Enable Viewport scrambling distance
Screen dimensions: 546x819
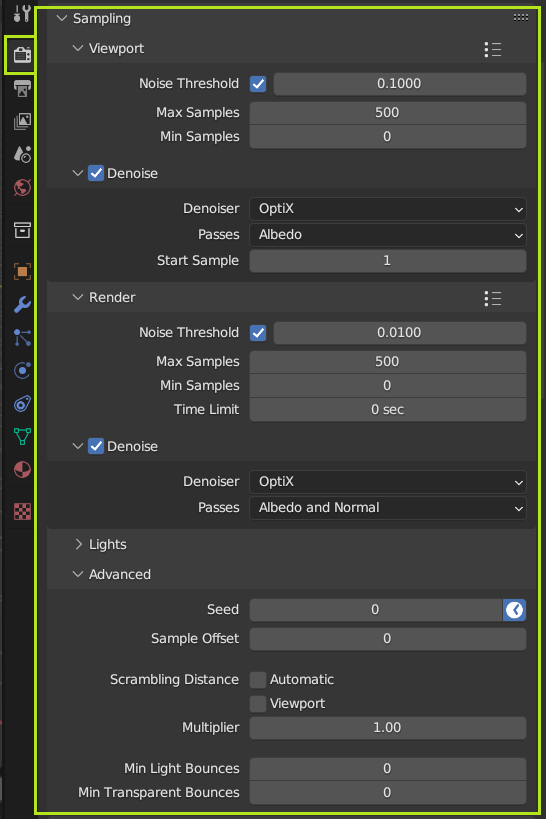pyautogui.click(x=258, y=704)
